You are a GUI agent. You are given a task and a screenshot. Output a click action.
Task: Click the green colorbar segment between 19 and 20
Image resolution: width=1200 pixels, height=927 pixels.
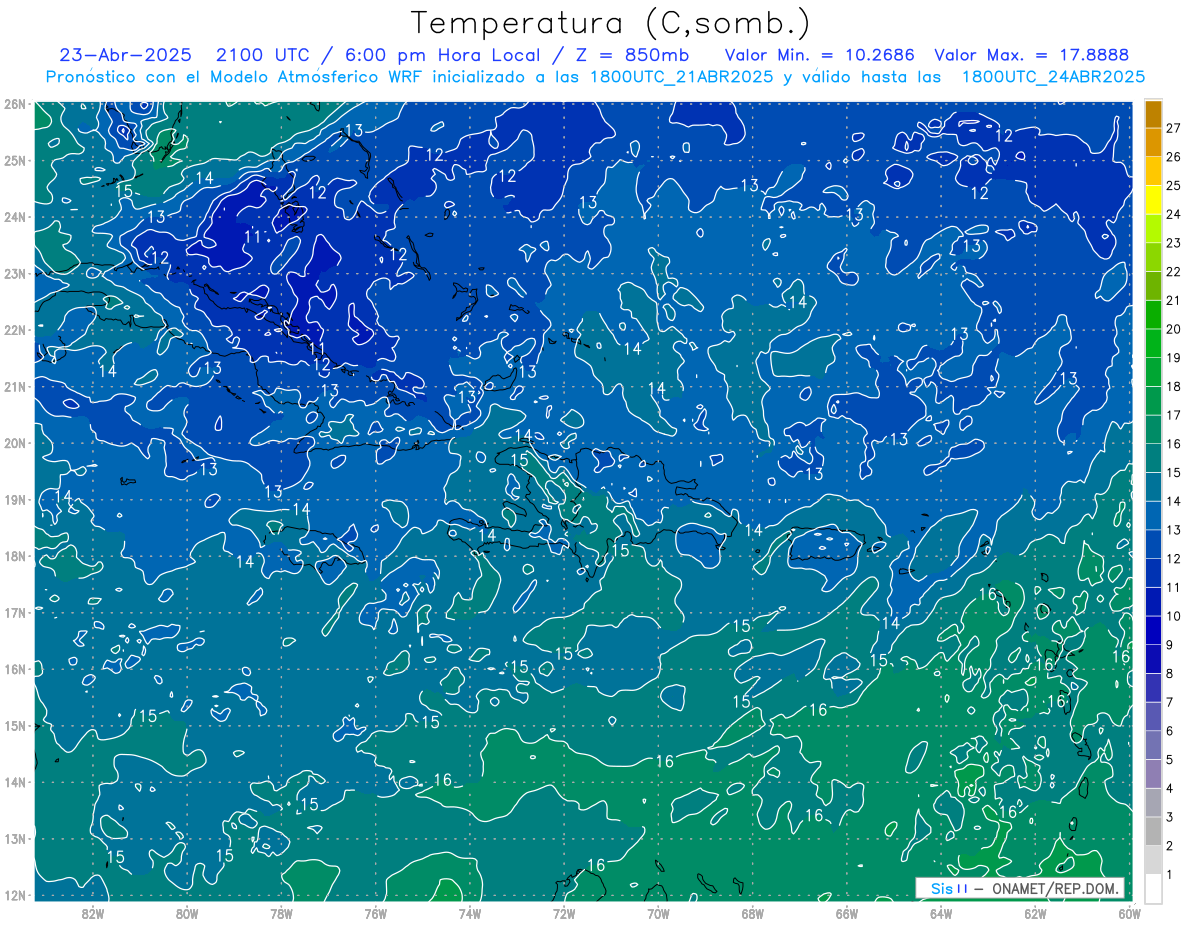point(1153,343)
